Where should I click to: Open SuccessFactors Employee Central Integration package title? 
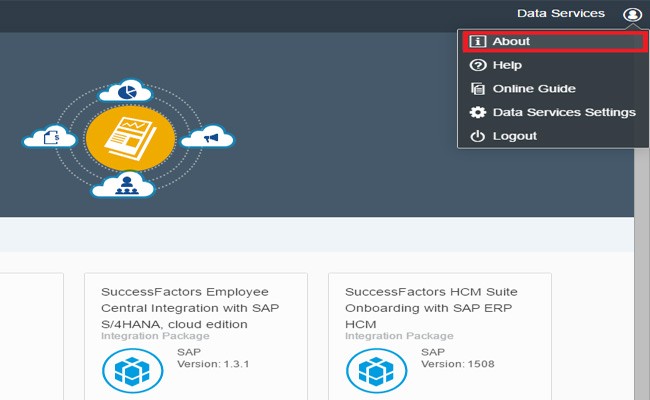tap(190, 308)
